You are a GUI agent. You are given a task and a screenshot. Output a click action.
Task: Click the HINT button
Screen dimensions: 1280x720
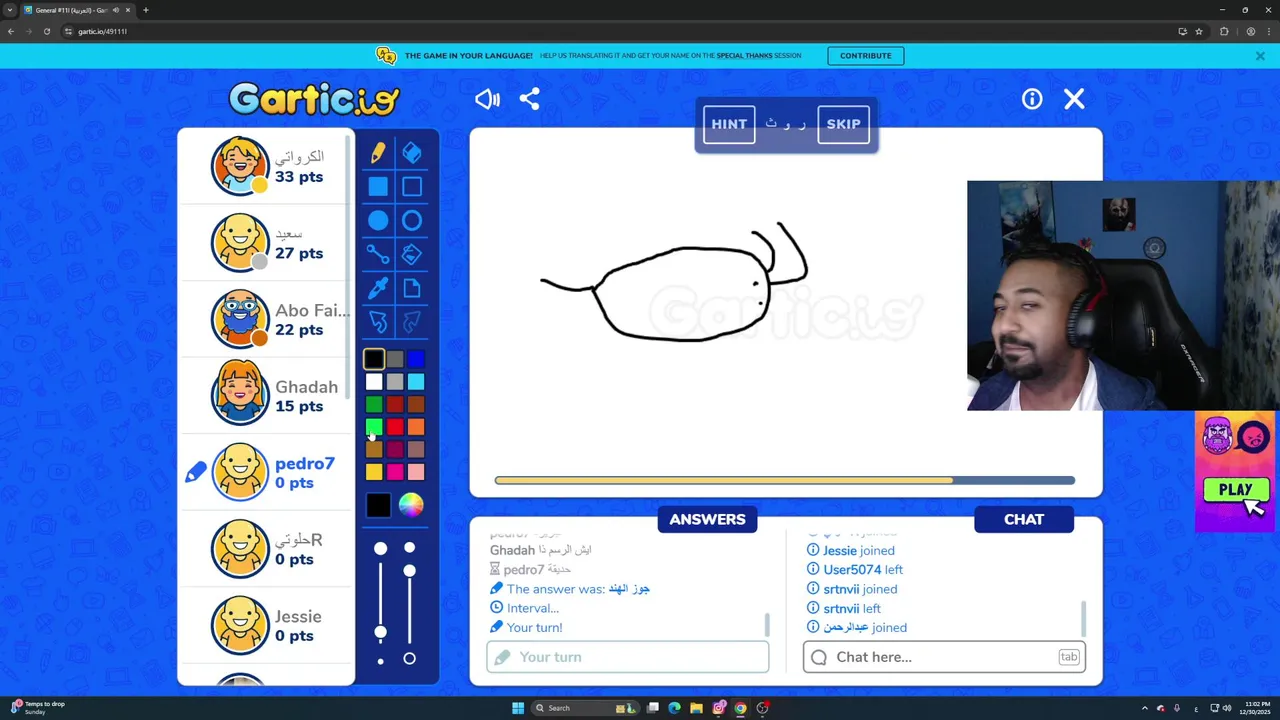click(x=729, y=124)
